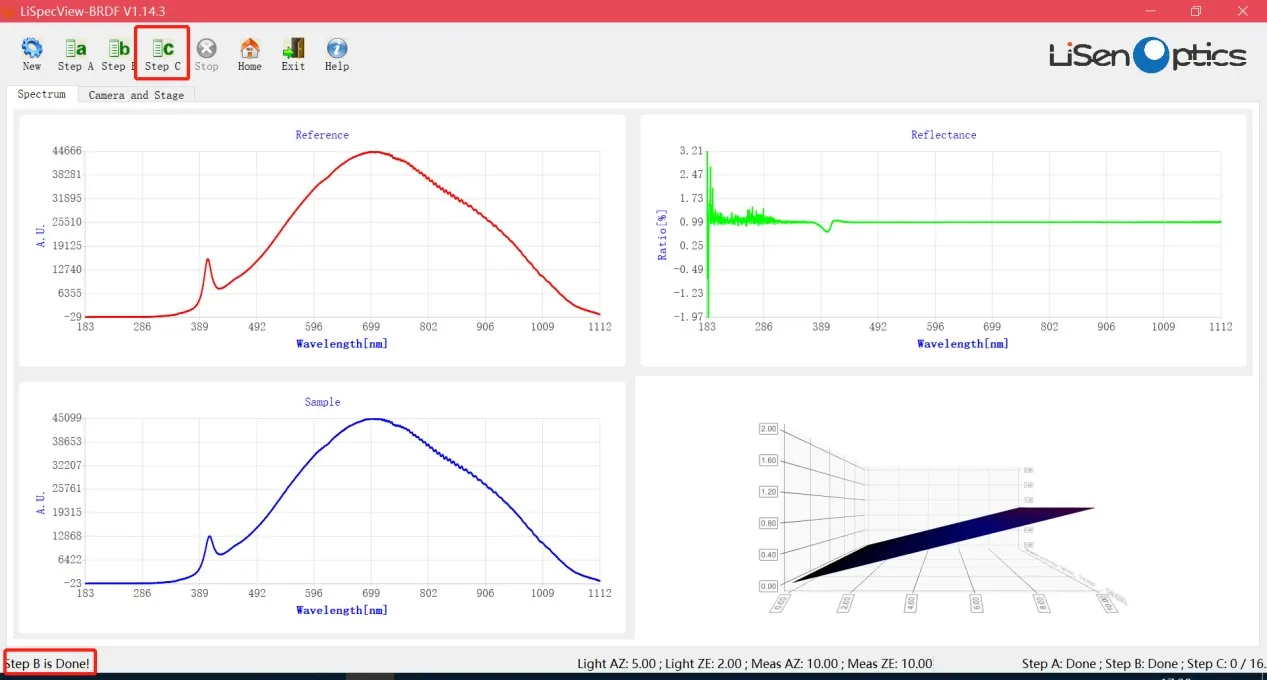The width and height of the screenshot is (1267, 680).
Task: Select the Spectrum tab
Action: (x=41, y=94)
